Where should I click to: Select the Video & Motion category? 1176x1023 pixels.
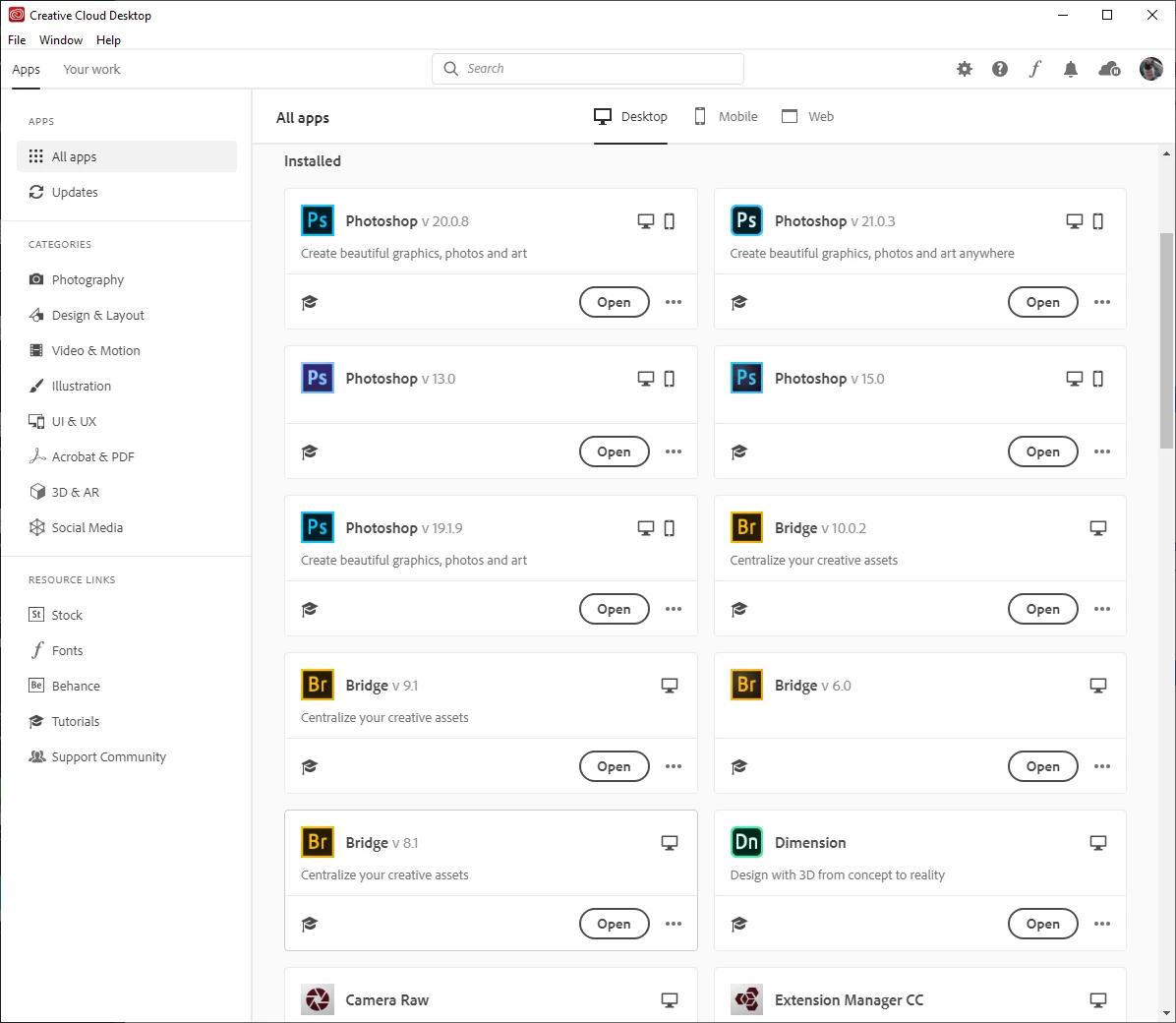pyautogui.click(x=127, y=350)
